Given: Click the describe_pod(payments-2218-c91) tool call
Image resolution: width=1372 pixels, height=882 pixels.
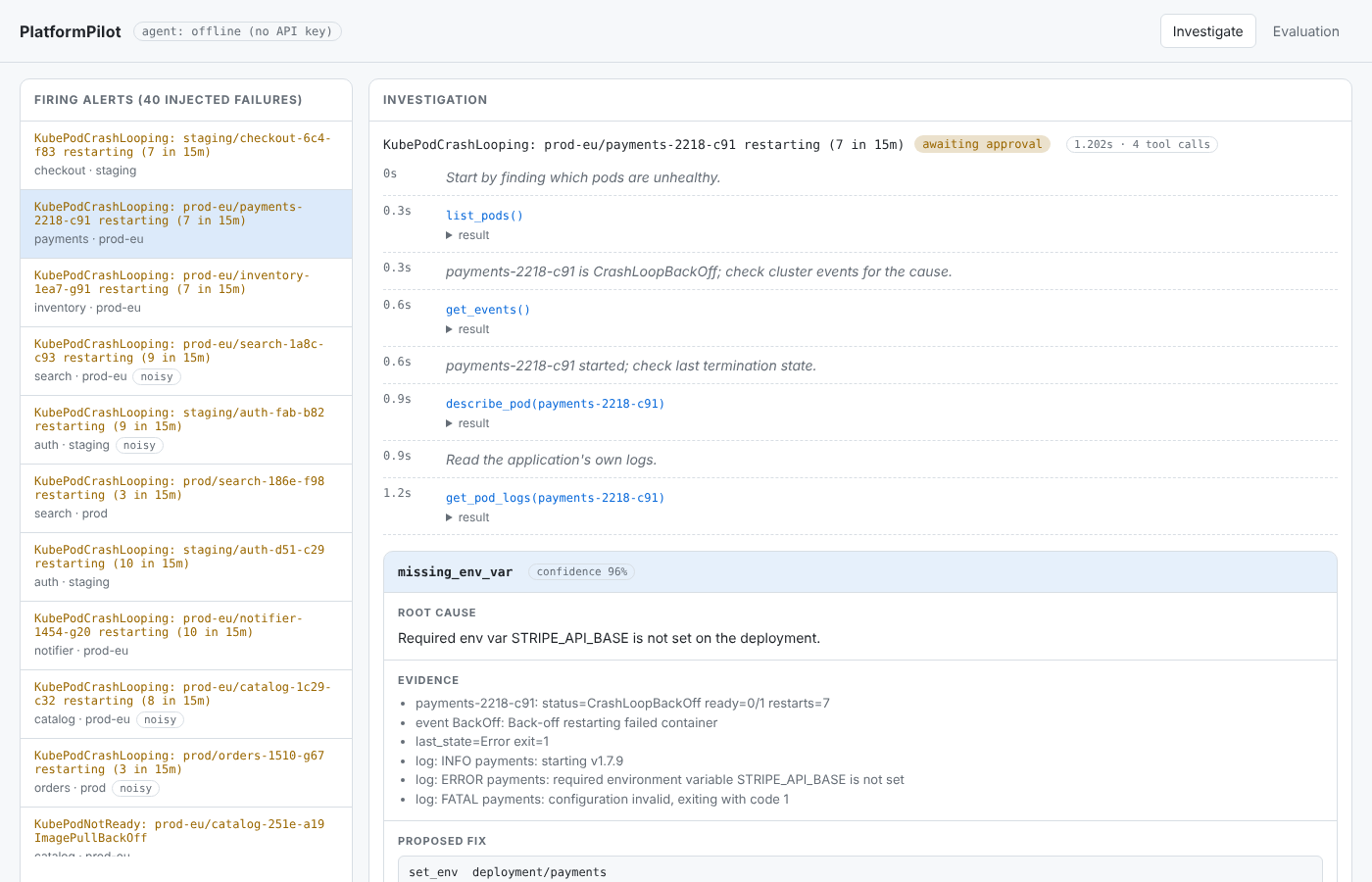Looking at the screenshot, I should click(x=555, y=404).
